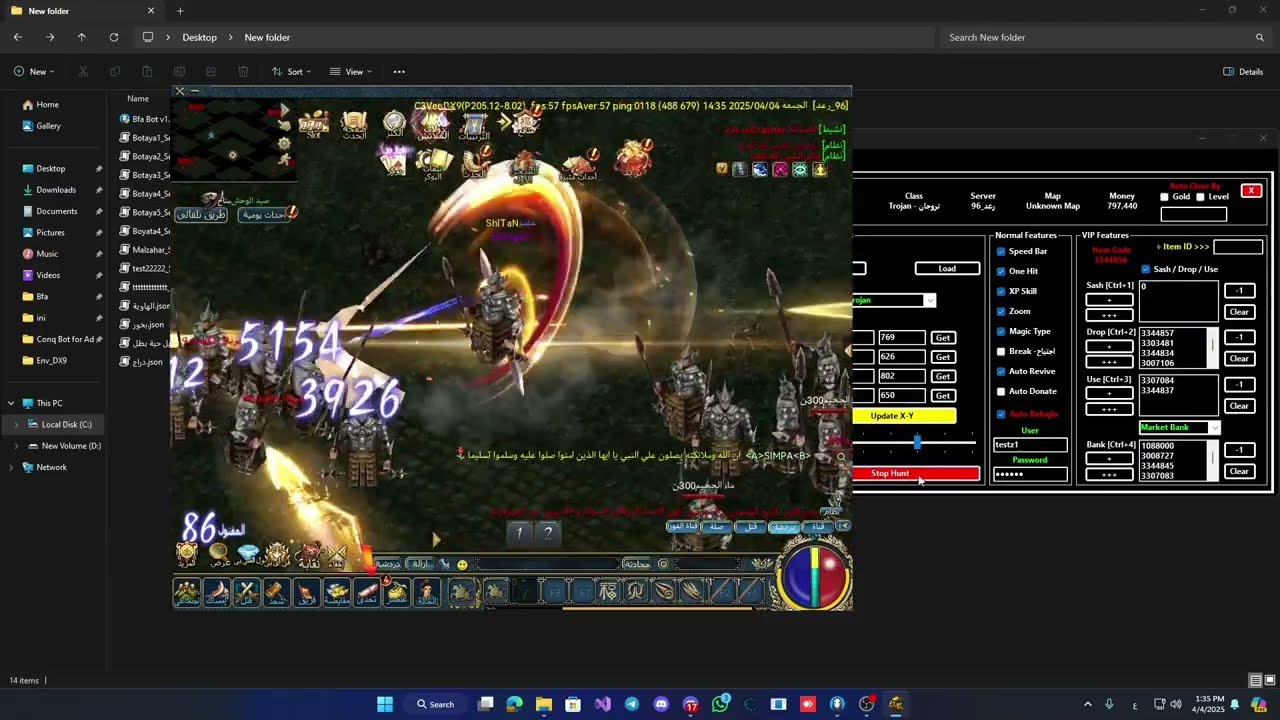Toggle the Auto Revive checkbox
1280x720 pixels.
click(1001, 371)
